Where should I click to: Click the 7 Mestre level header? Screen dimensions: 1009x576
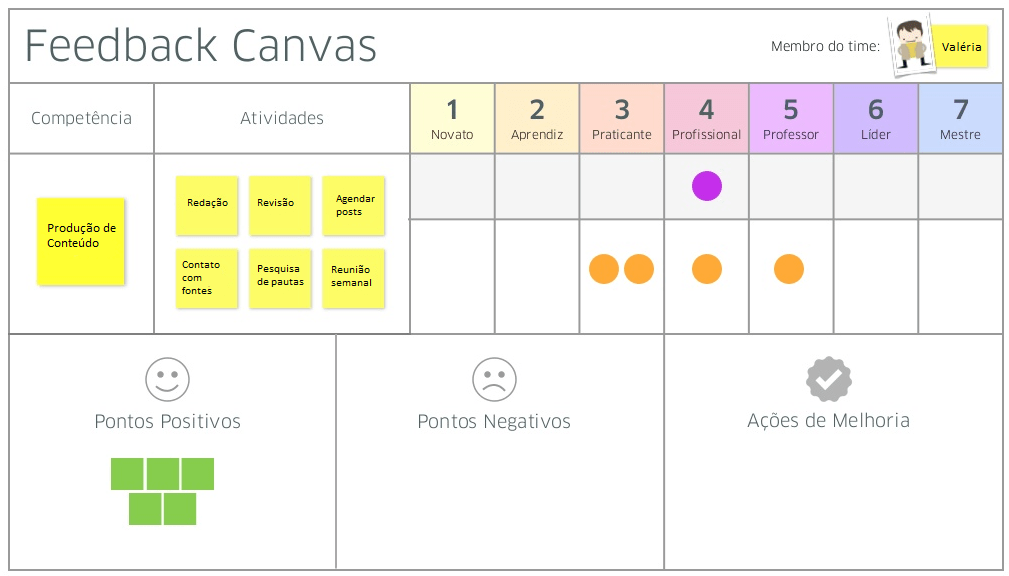[960, 118]
